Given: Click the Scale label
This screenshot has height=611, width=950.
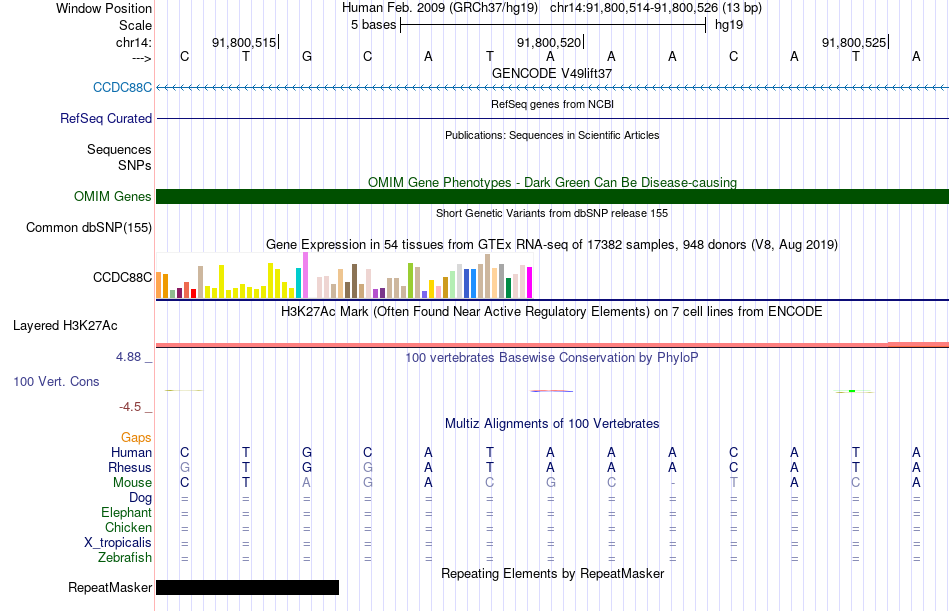Looking at the screenshot, I should 135,25.
